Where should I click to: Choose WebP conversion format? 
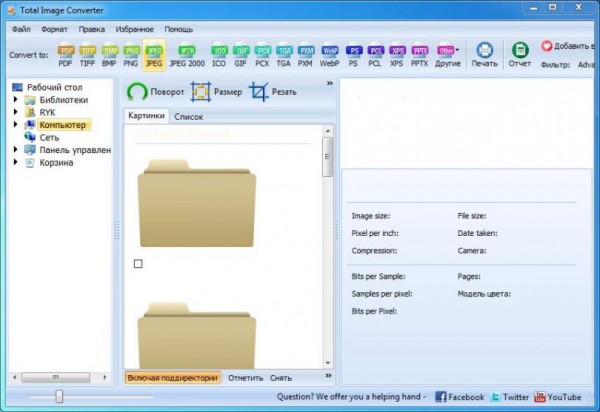pyautogui.click(x=329, y=55)
